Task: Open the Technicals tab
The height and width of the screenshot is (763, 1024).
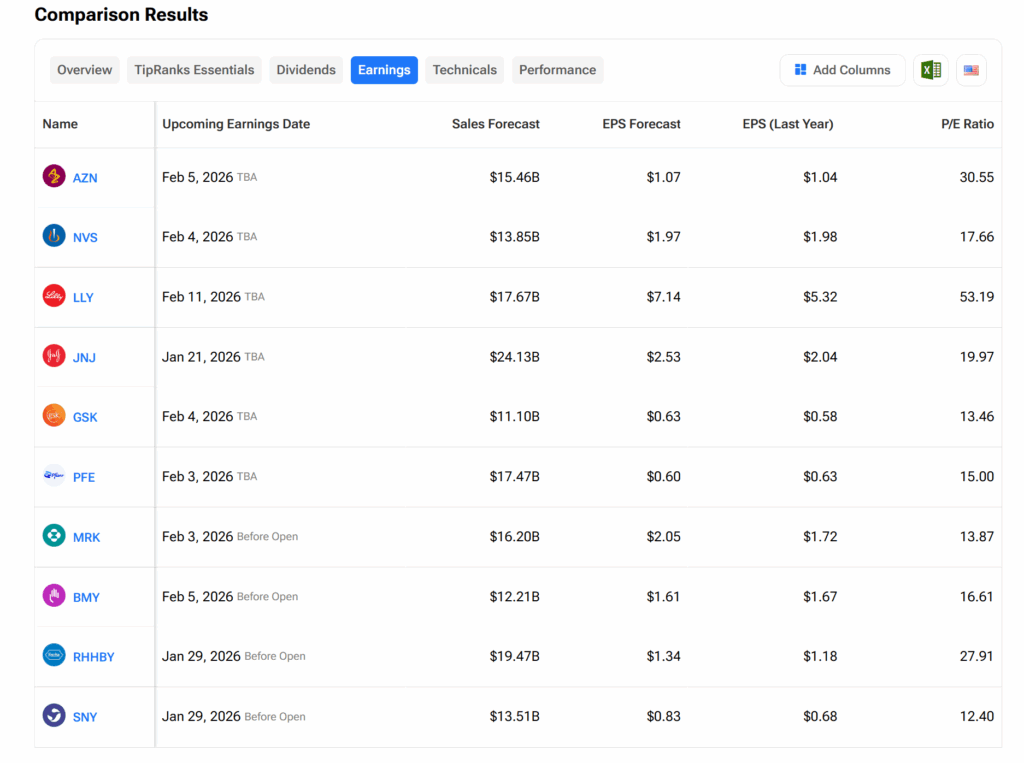Action: pyautogui.click(x=464, y=70)
